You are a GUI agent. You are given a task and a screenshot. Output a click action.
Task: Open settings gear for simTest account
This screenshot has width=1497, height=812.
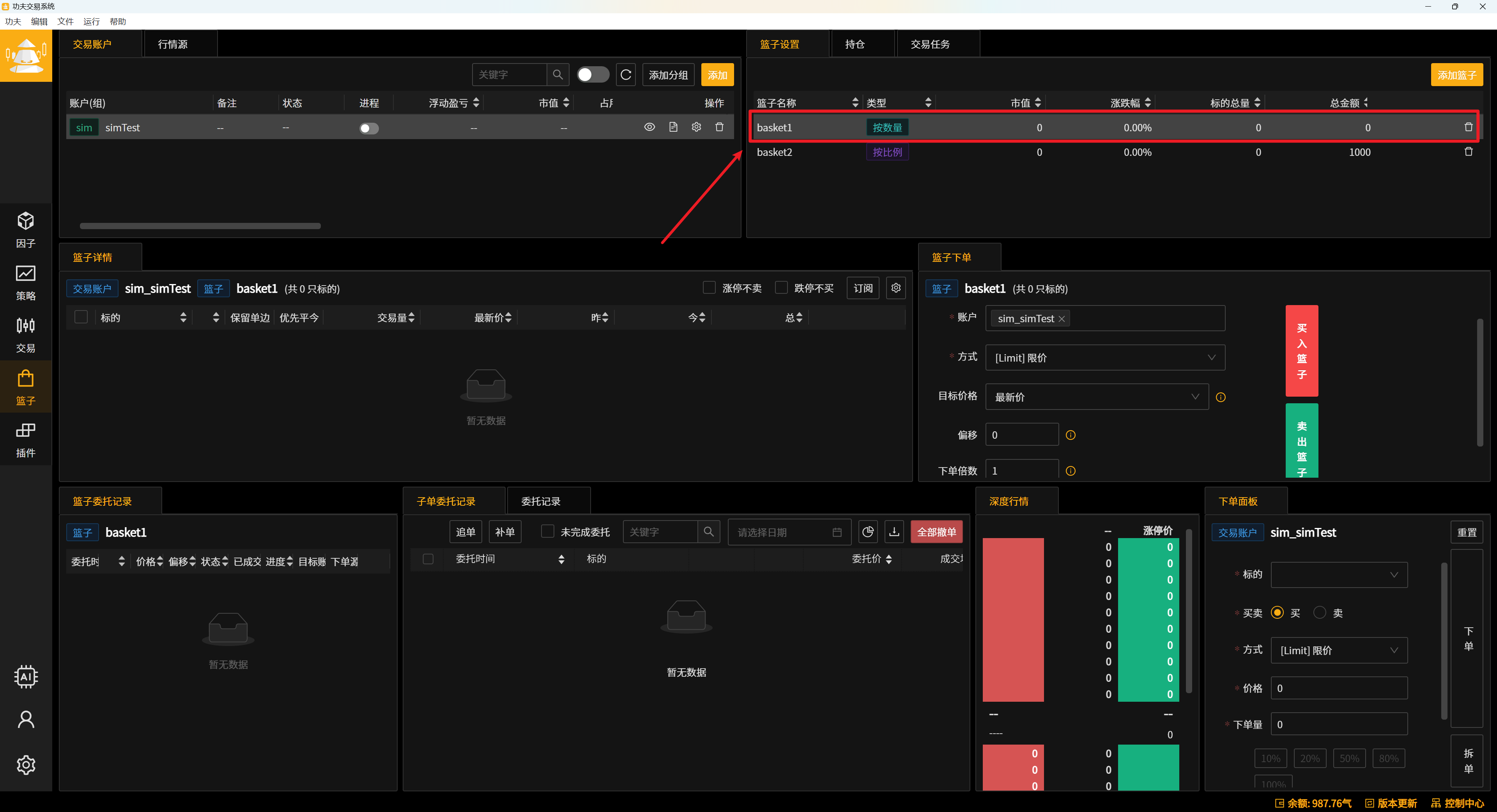click(696, 127)
